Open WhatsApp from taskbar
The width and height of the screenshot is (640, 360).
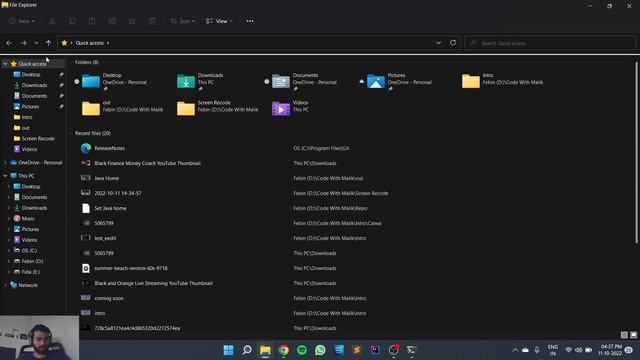pyautogui.click(x=320, y=350)
